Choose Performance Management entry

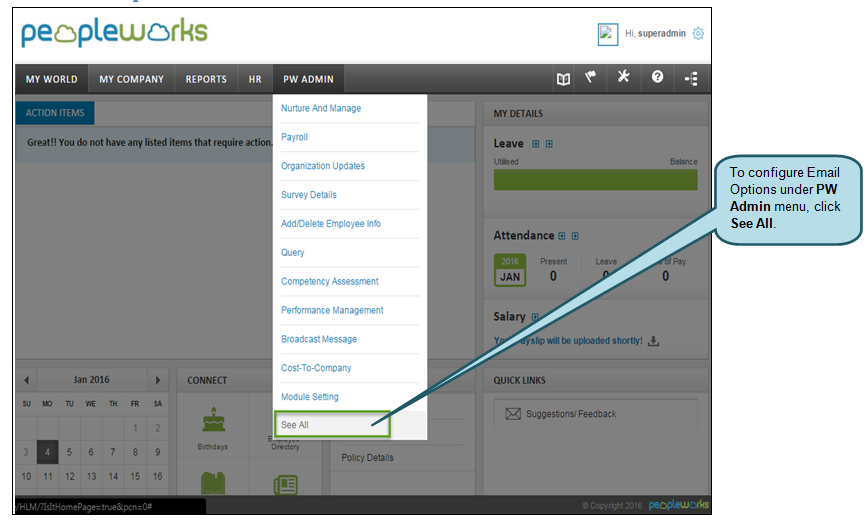pyautogui.click(x=332, y=310)
